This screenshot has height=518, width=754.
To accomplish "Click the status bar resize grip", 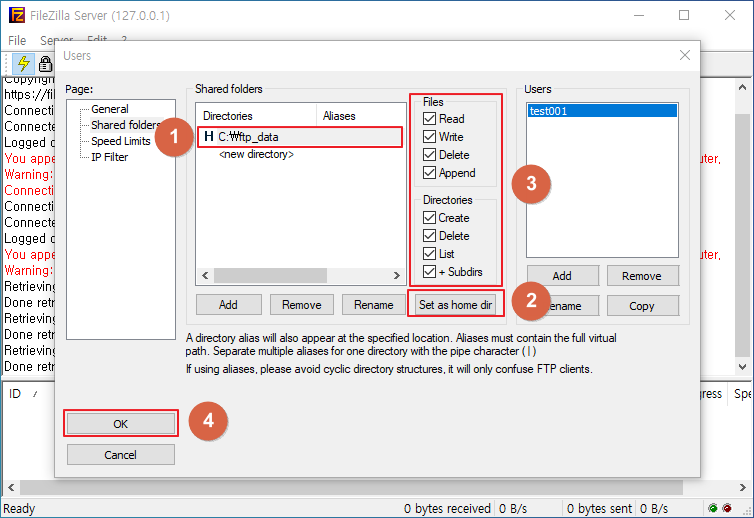I will (x=747, y=511).
